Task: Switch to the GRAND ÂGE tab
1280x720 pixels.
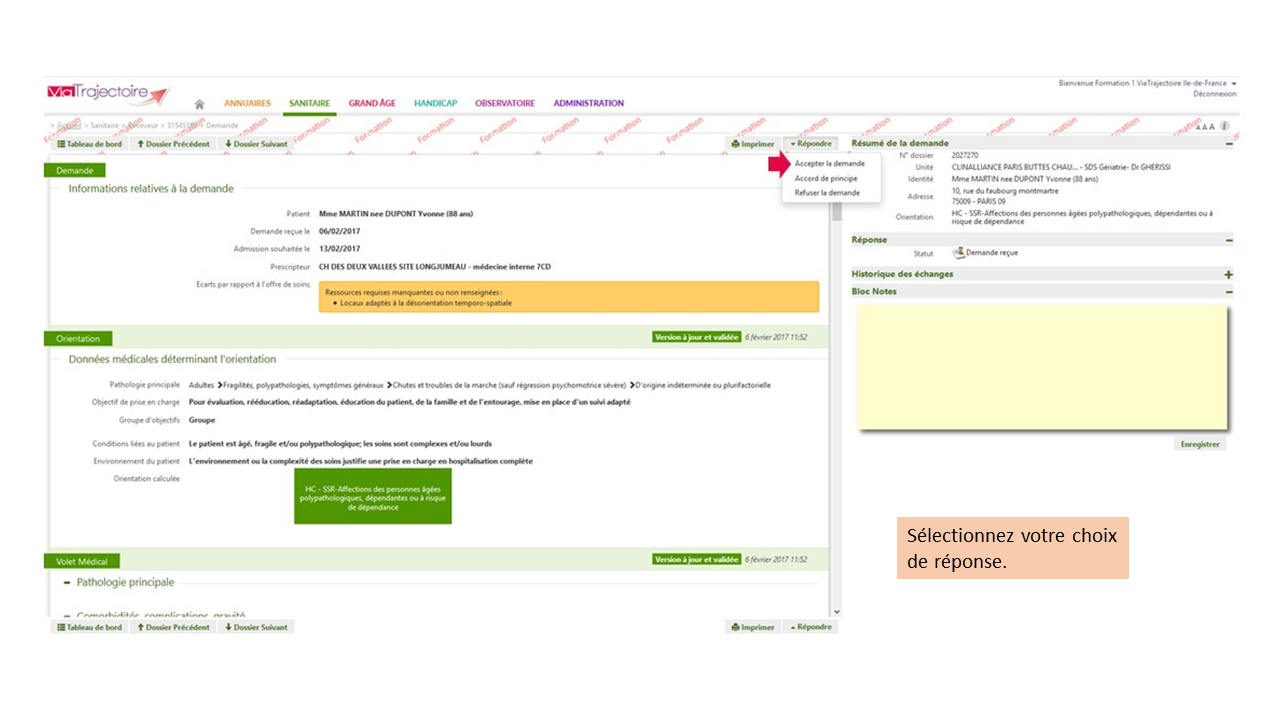Action: [x=372, y=103]
